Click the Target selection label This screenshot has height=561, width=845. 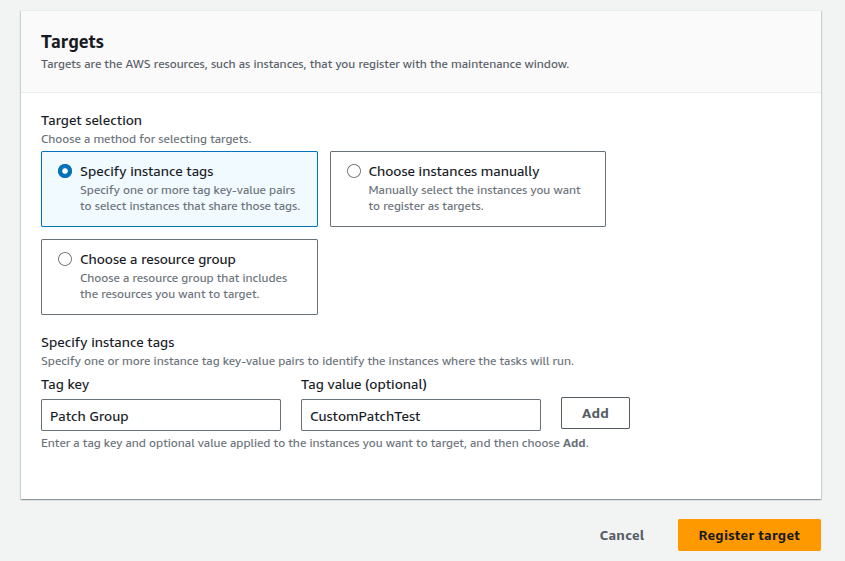pyautogui.click(x=92, y=120)
